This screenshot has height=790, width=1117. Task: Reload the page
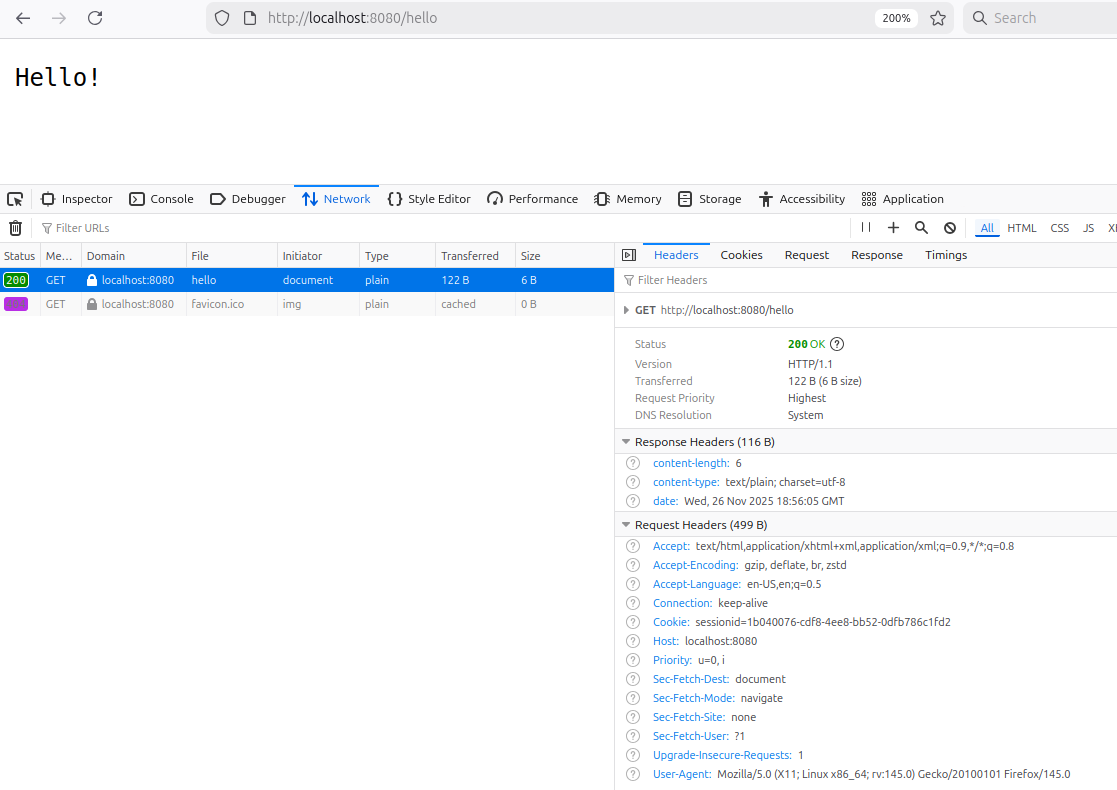click(x=95, y=18)
